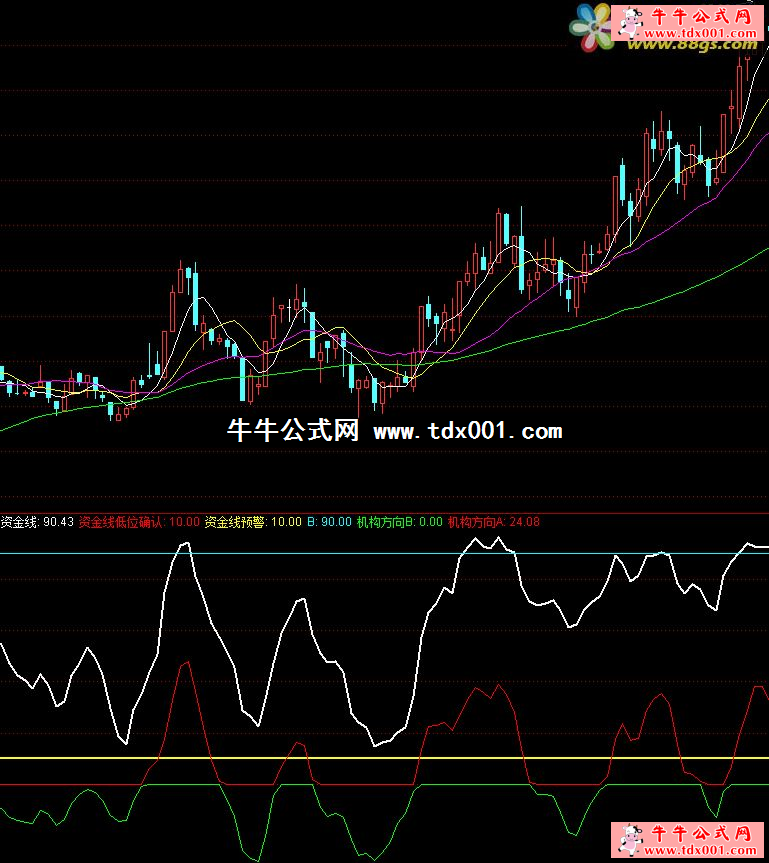
Task: Click the colorful pinwheel flower logo
Action: [592, 25]
